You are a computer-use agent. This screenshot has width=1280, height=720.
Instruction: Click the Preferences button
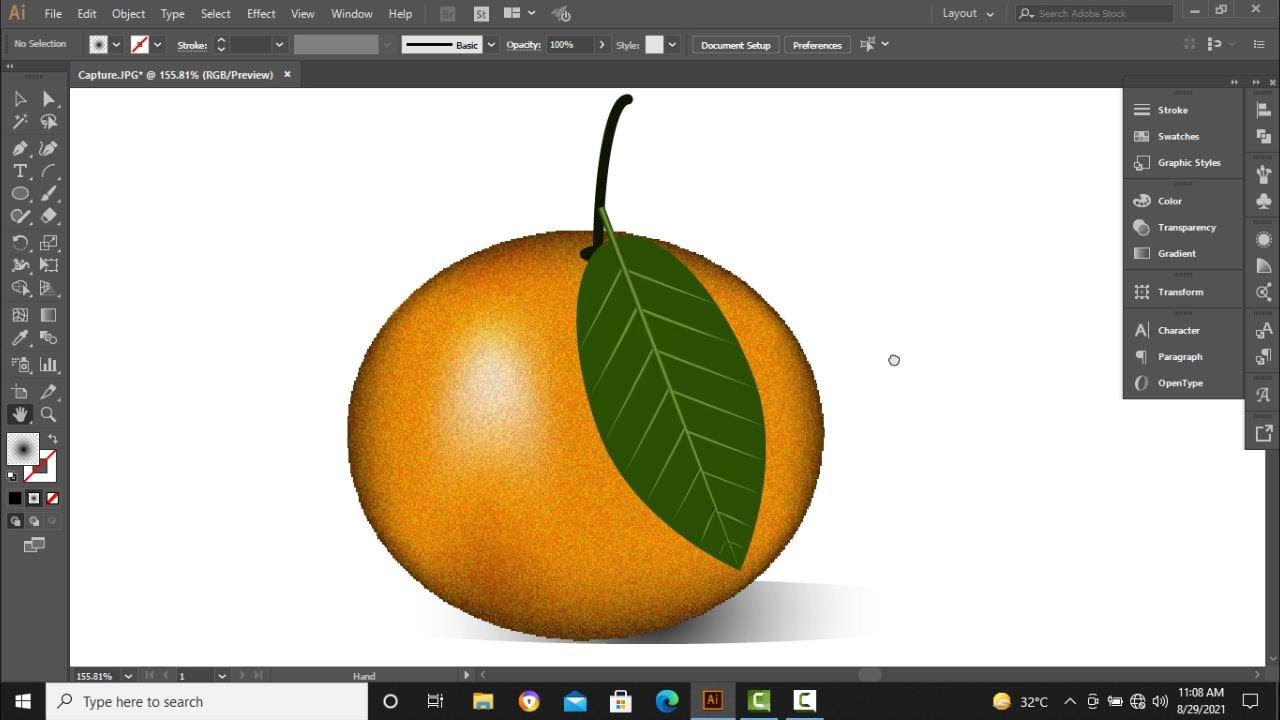point(817,45)
